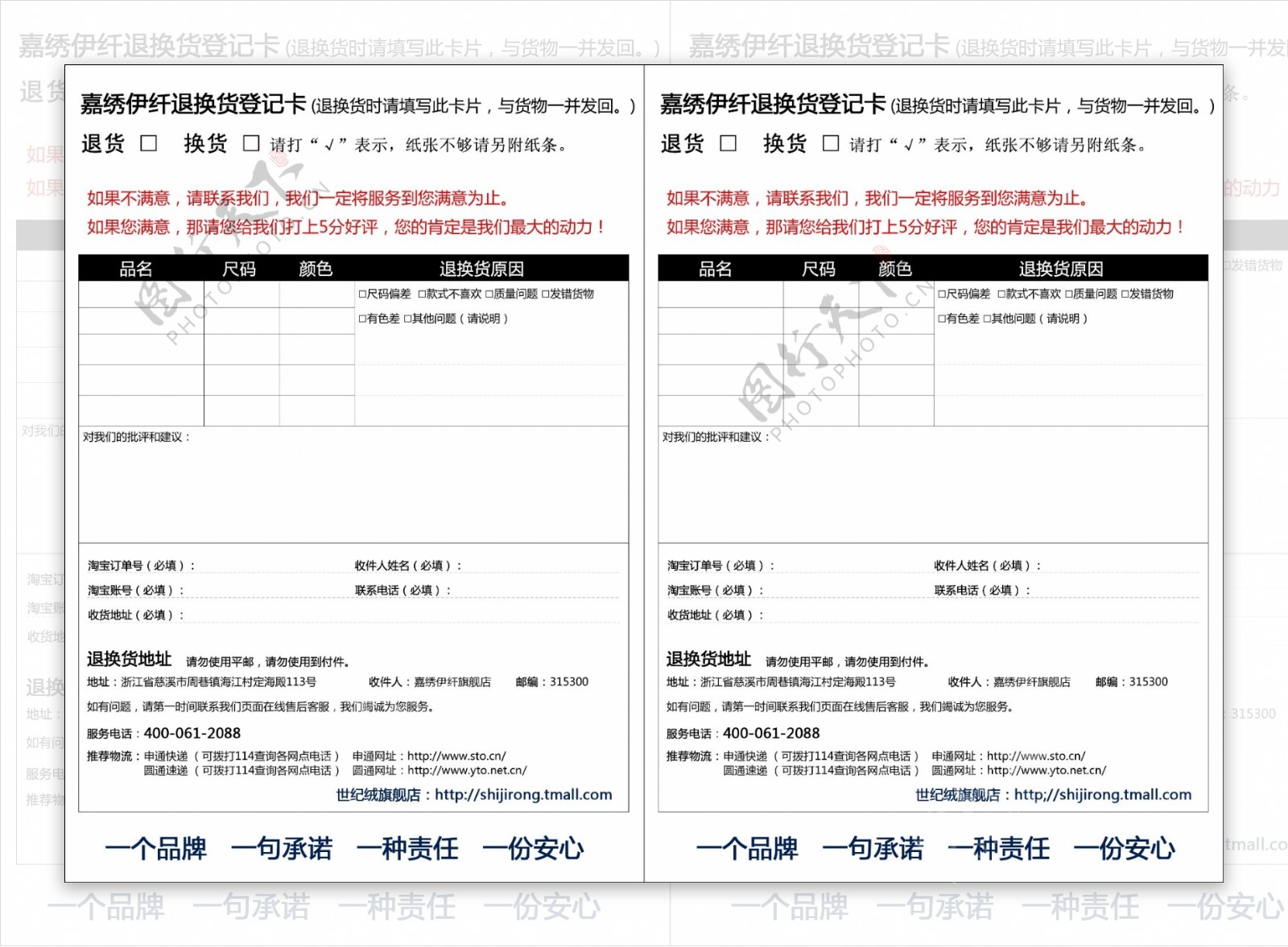Select 退换货原因 header on the right card
Screen dimensions: 1288x947
tap(1061, 269)
